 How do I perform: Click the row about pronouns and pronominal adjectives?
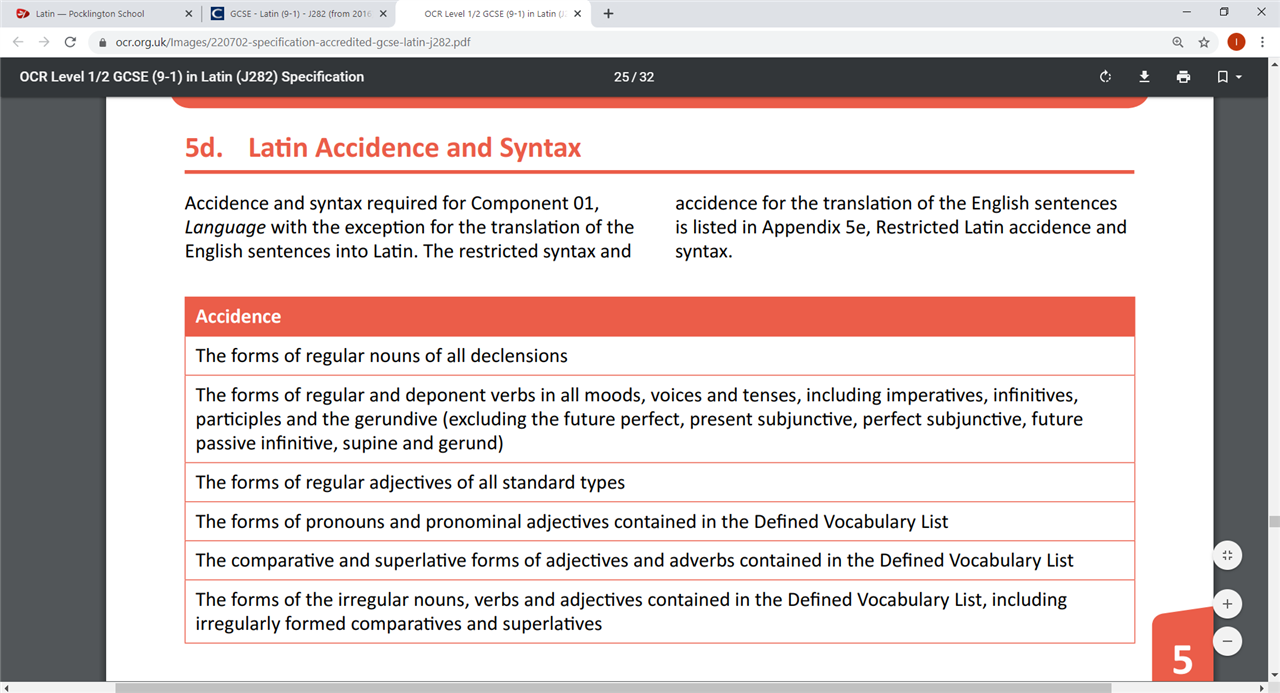(660, 521)
